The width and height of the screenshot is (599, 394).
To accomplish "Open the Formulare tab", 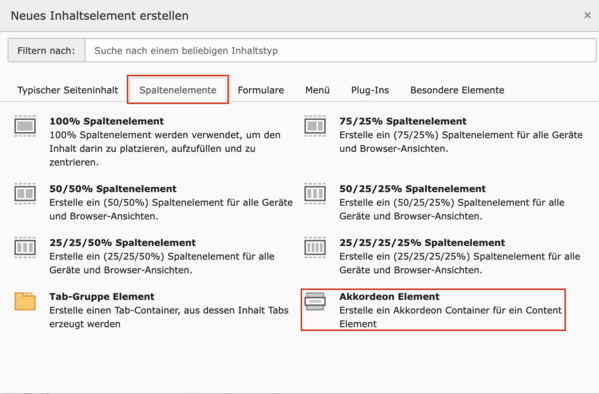I will coord(261,90).
